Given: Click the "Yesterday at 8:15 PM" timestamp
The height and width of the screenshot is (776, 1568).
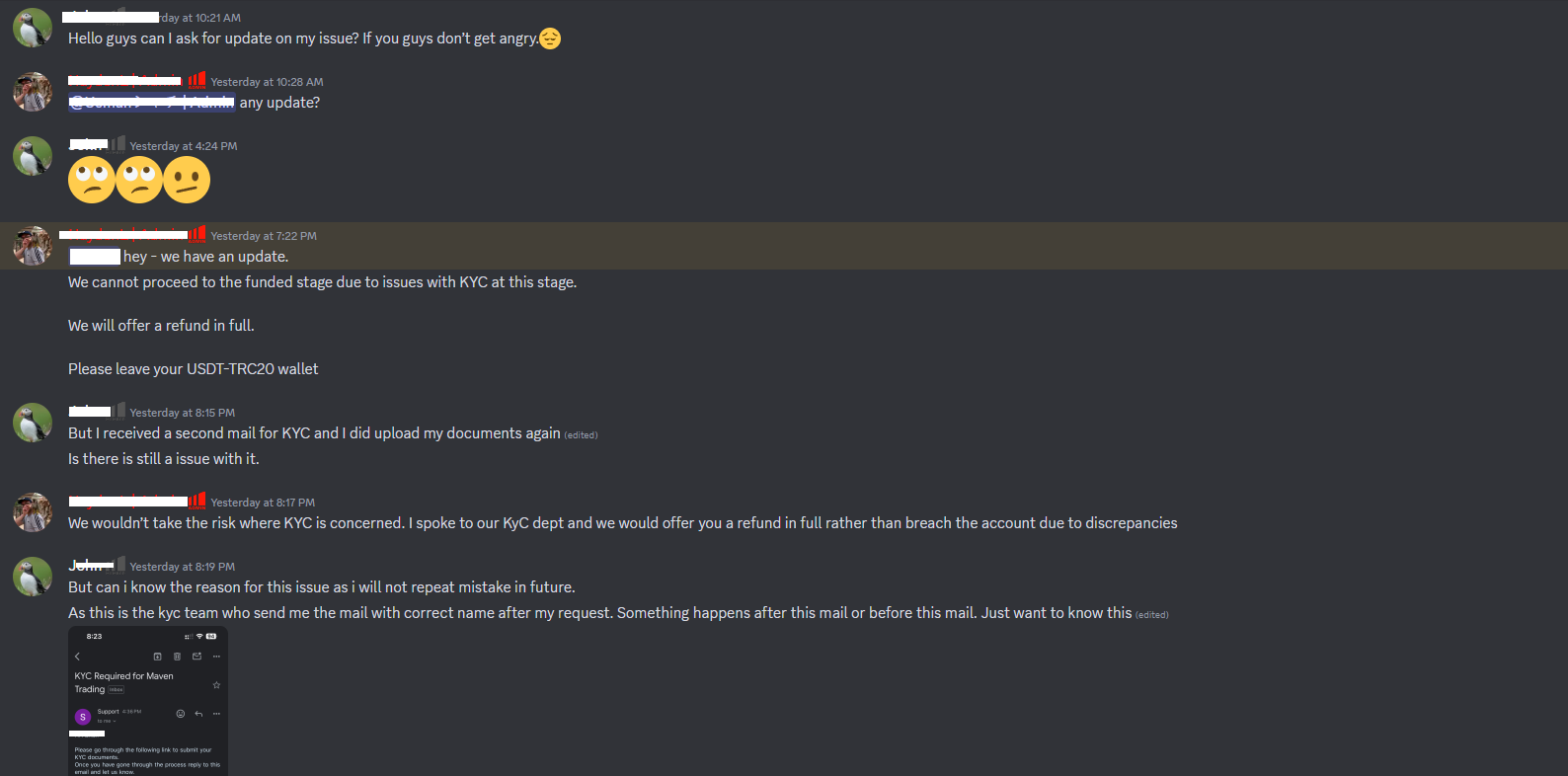Looking at the screenshot, I should pyautogui.click(x=183, y=413).
